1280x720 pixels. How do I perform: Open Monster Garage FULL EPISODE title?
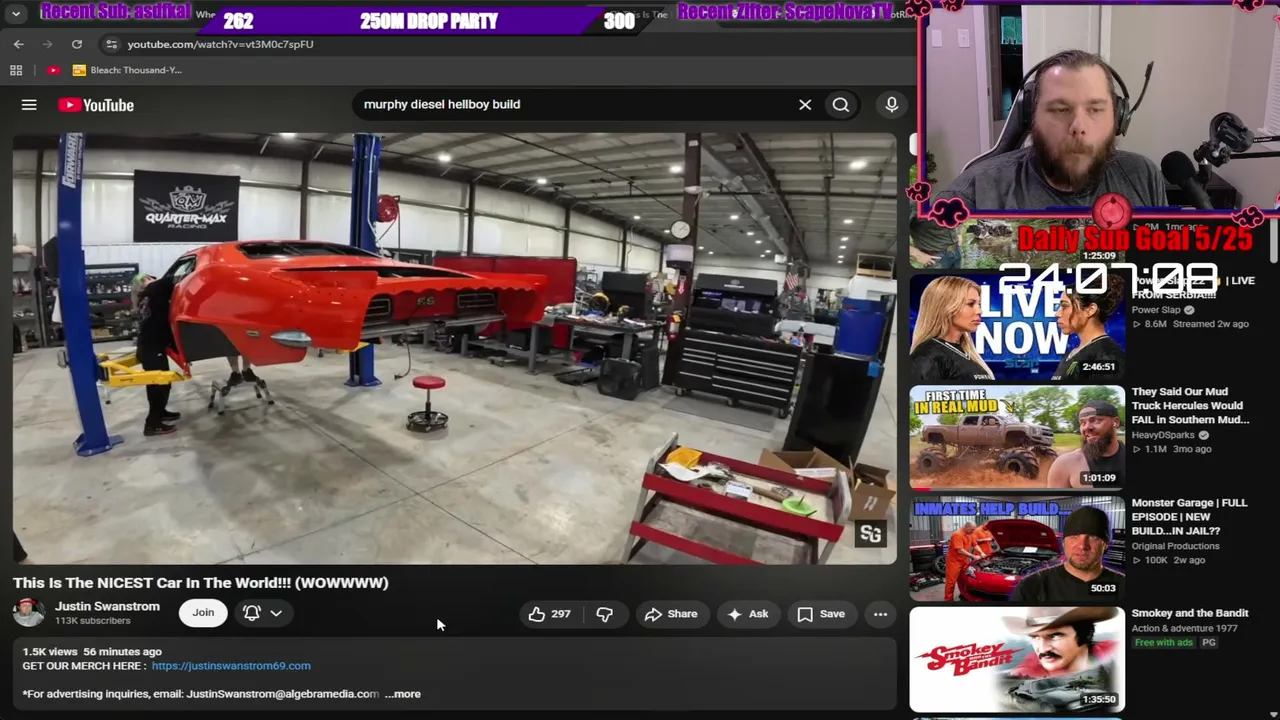1189,517
